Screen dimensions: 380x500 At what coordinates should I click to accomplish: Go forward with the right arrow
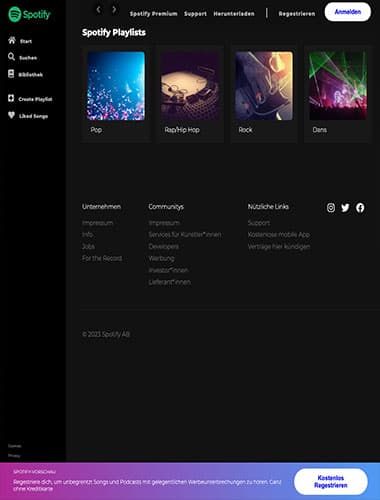coord(114,10)
